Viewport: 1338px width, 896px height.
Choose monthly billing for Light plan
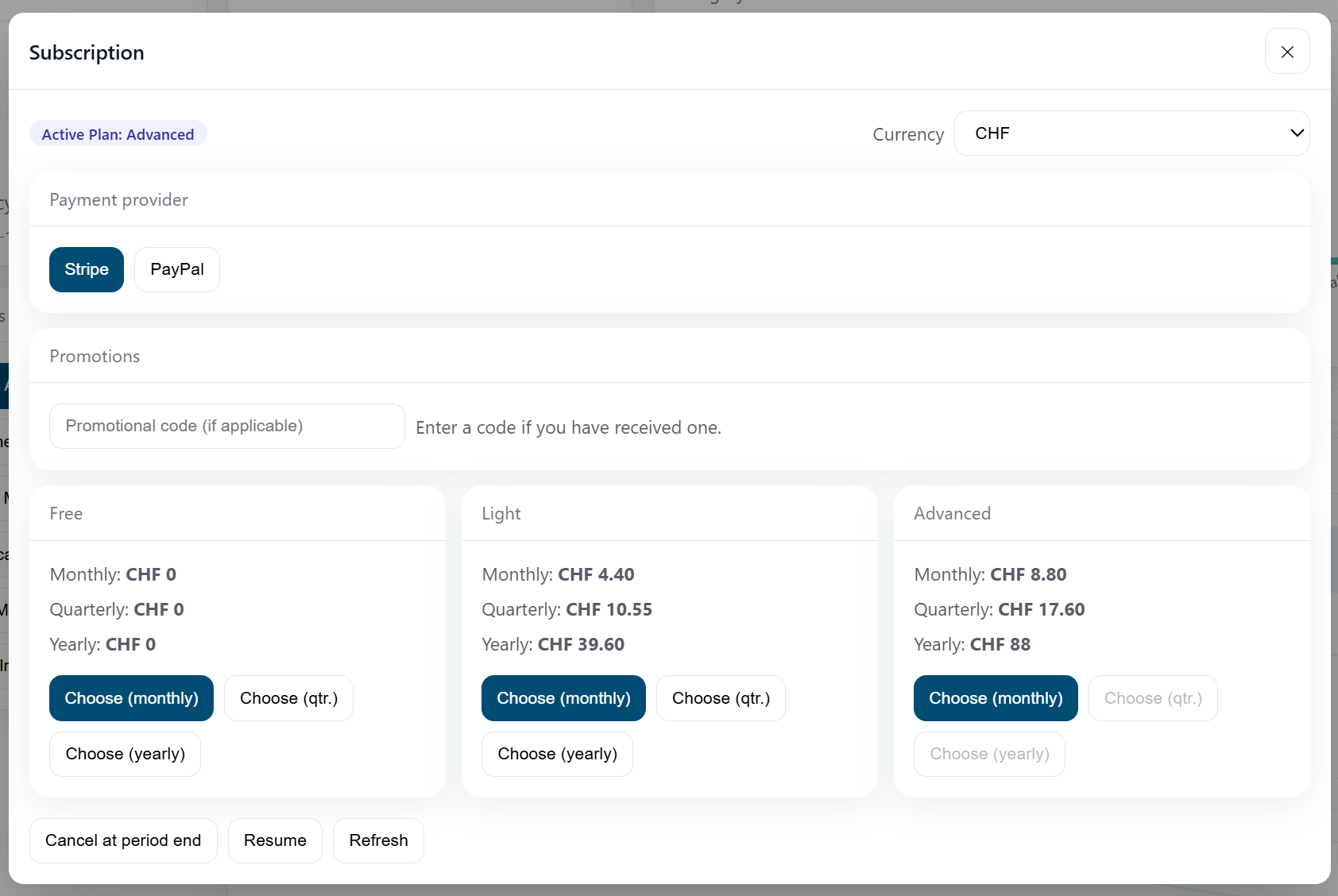point(563,698)
